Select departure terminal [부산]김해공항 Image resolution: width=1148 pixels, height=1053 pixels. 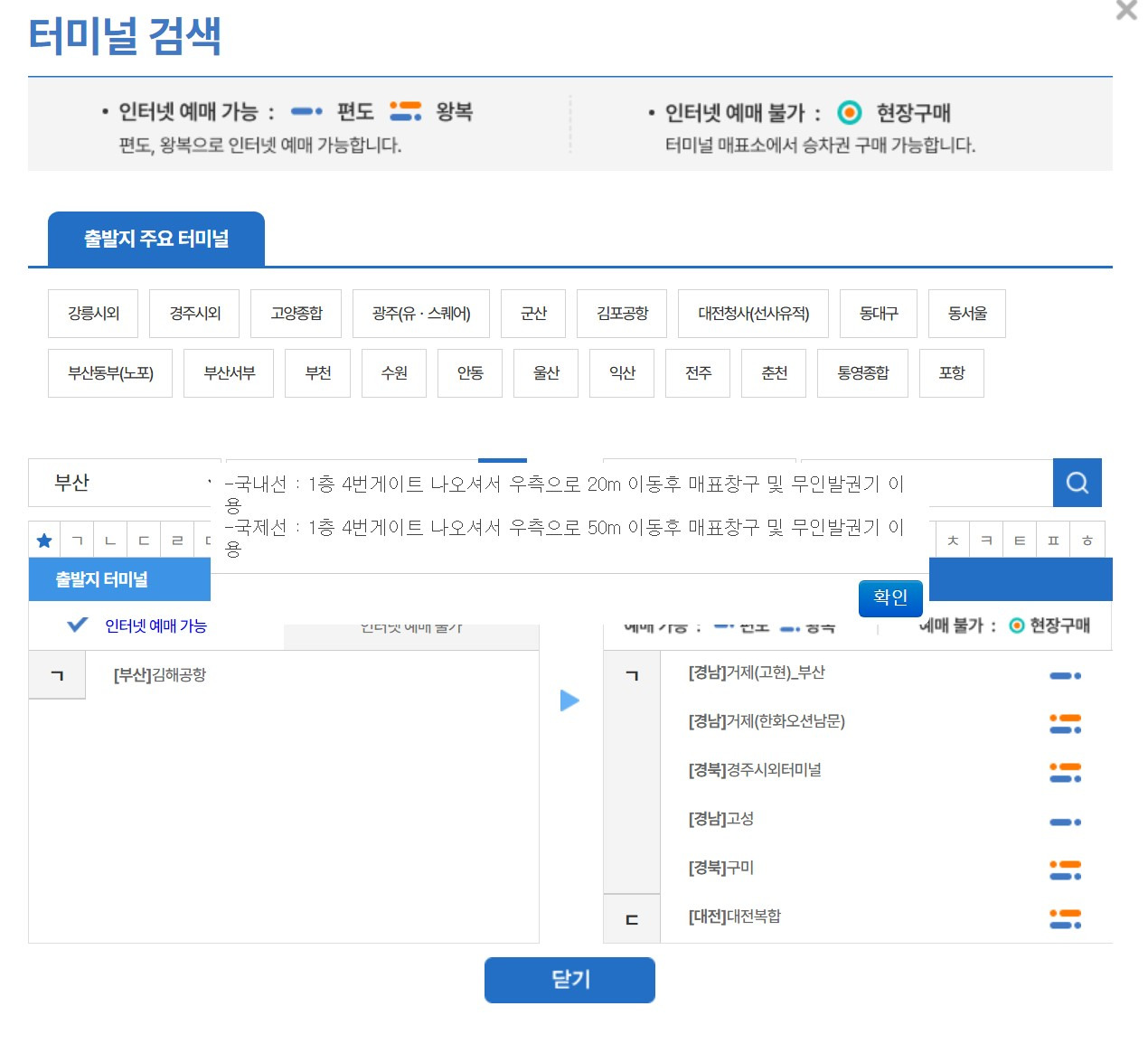[160, 675]
